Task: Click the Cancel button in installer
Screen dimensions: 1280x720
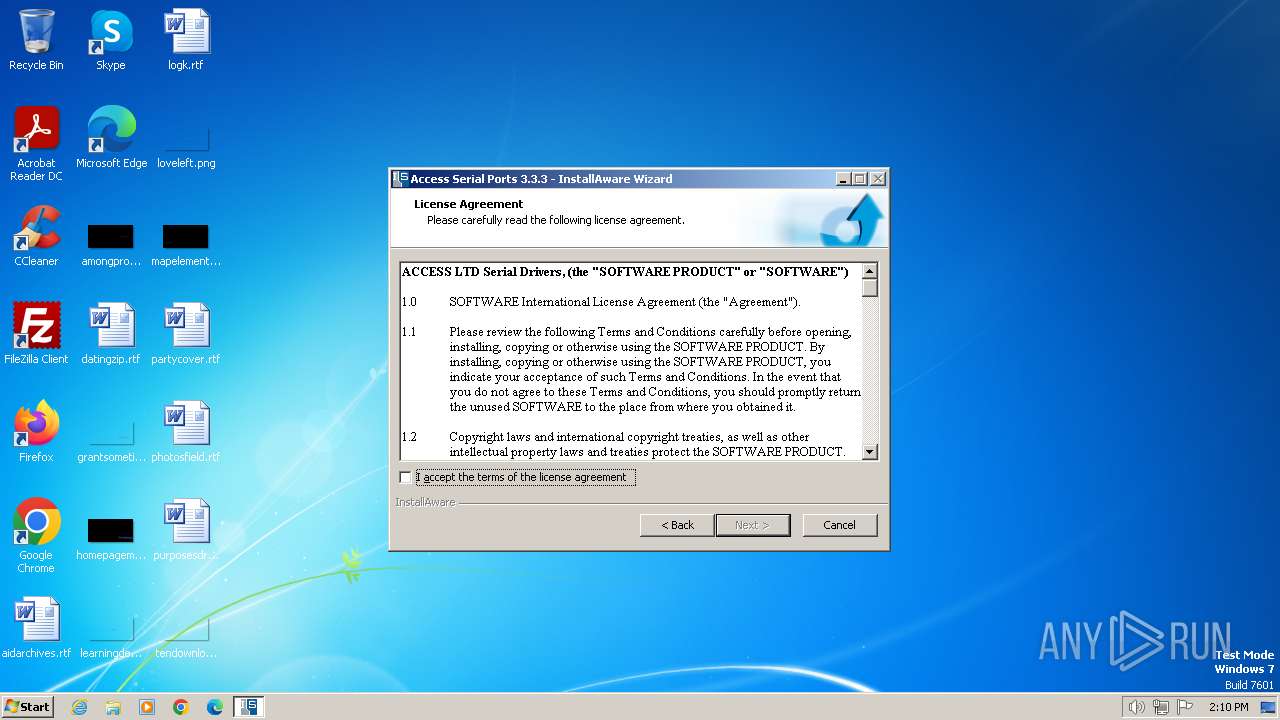Action: click(x=839, y=525)
